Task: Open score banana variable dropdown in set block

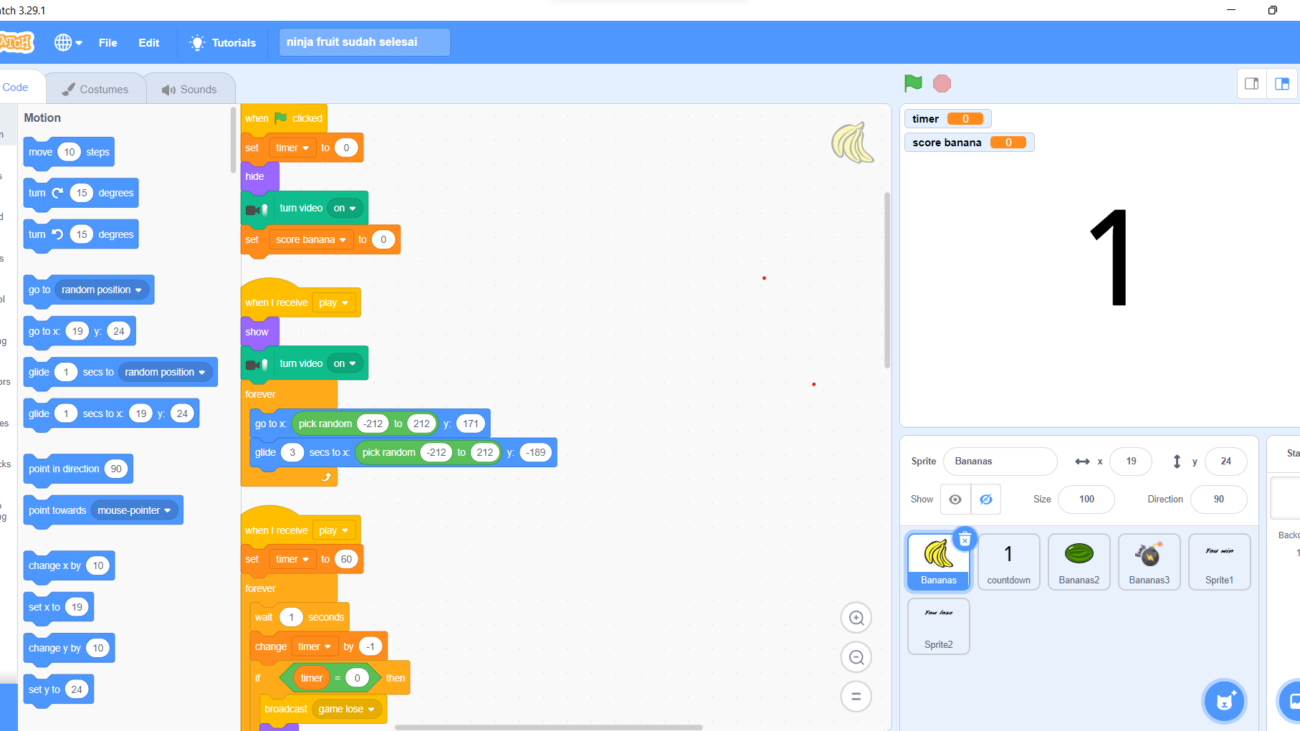Action: point(311,240)
